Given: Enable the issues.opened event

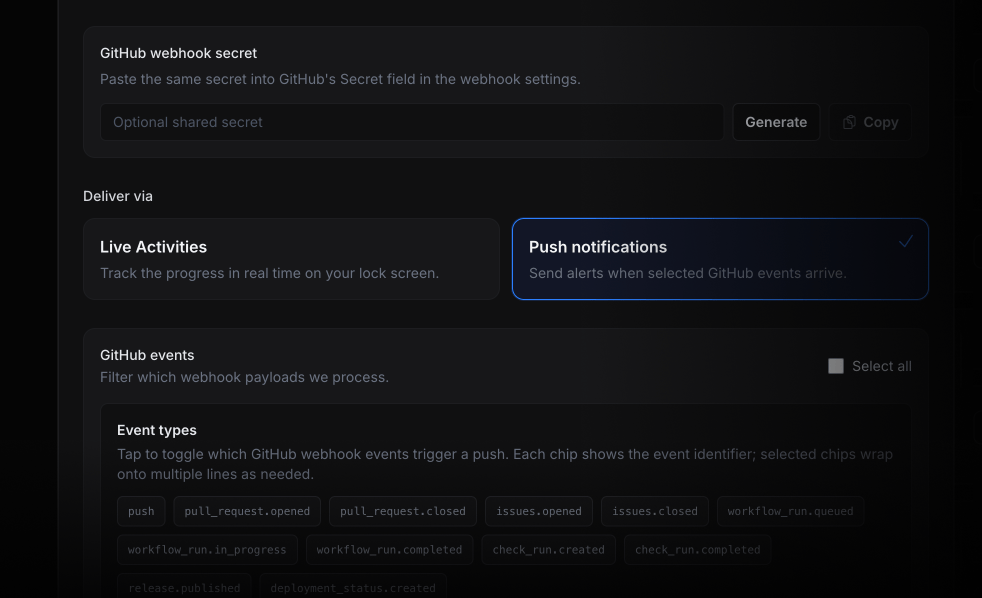Looking at the screenshot, I should (539, 511).
